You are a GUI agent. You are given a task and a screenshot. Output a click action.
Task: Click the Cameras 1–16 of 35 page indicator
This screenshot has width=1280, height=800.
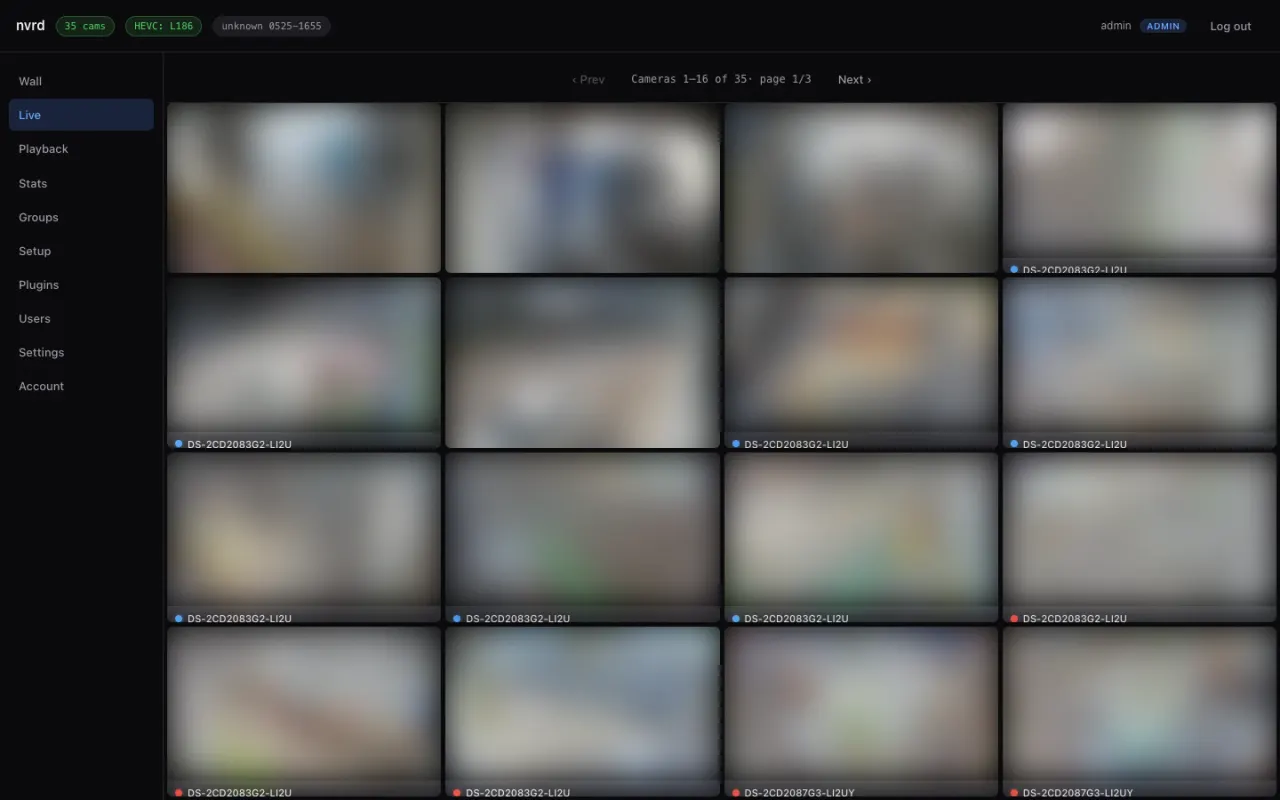721,80
